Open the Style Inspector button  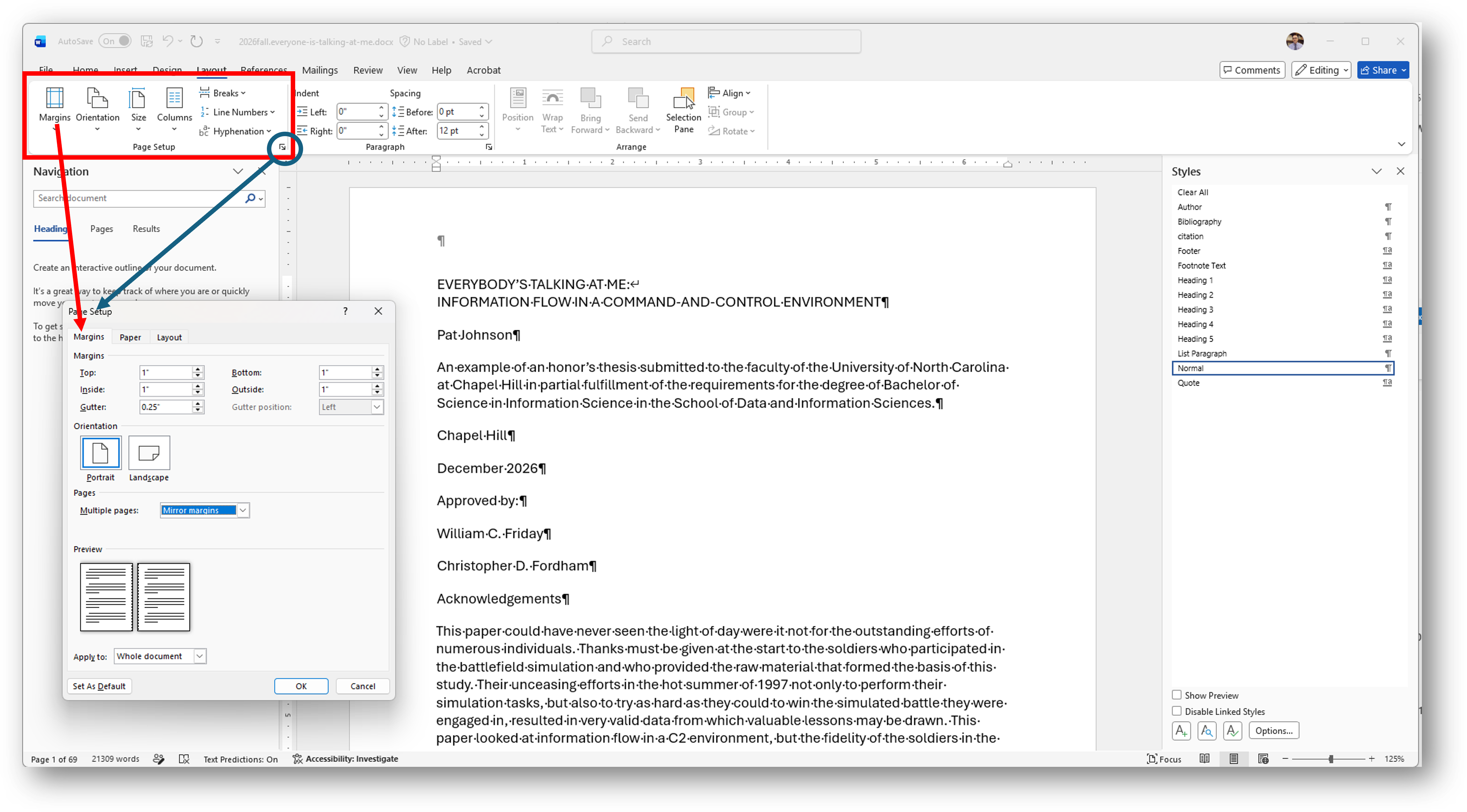(1206, 731)
